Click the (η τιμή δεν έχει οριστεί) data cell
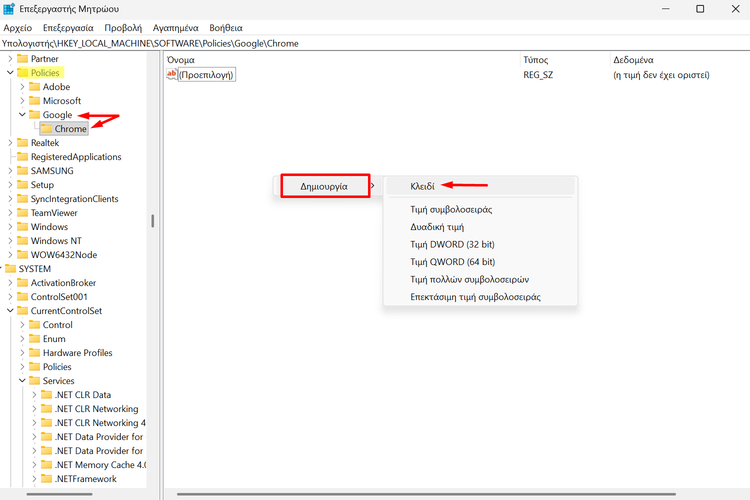Viewport: 750px width, 500px height. [661, 75]
